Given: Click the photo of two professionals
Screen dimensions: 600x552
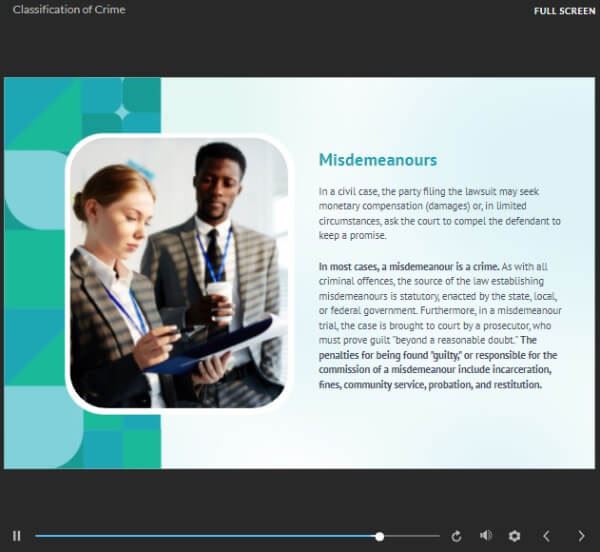Looking at the screenshot, I should click(179, 273).
